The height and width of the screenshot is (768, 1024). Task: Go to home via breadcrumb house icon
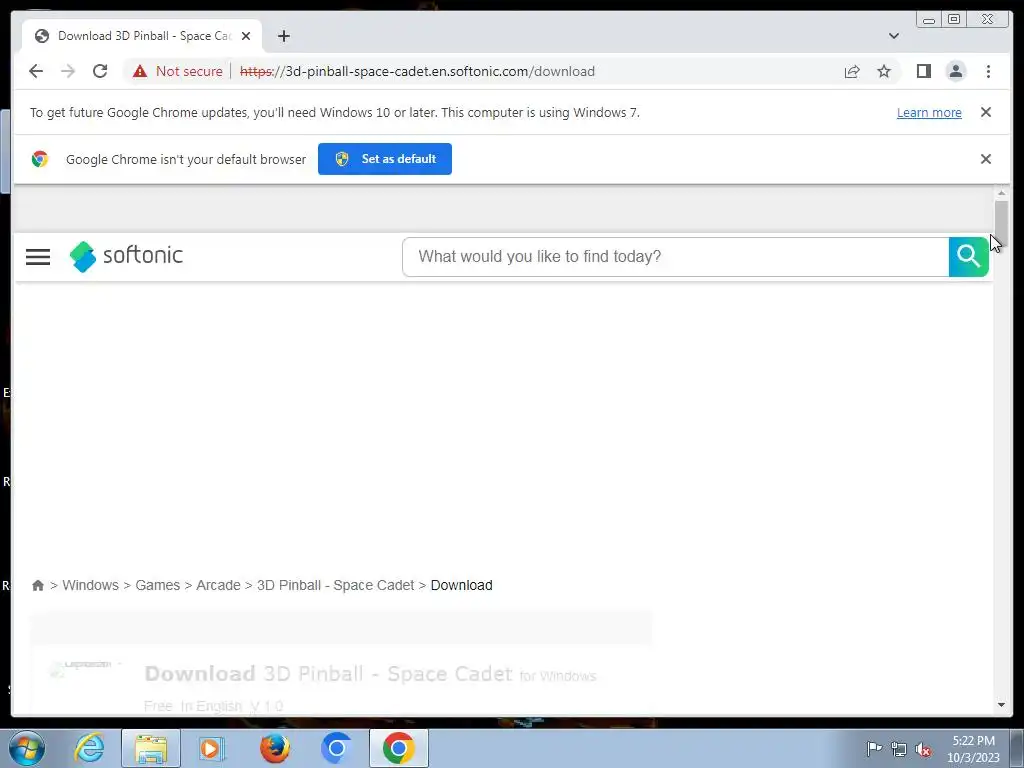(x=38, y=585)
